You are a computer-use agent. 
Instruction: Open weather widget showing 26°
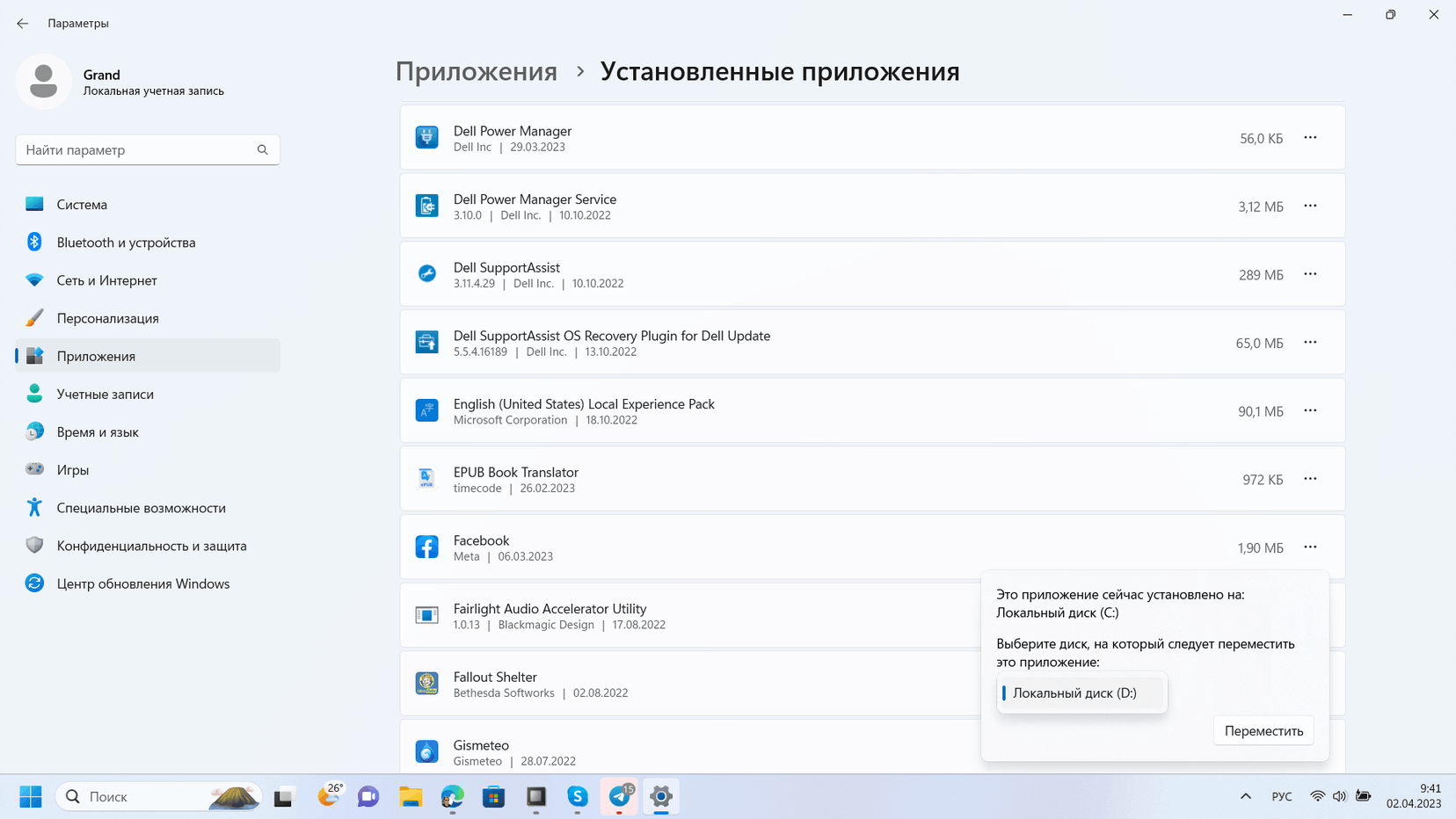click(330, 795)
